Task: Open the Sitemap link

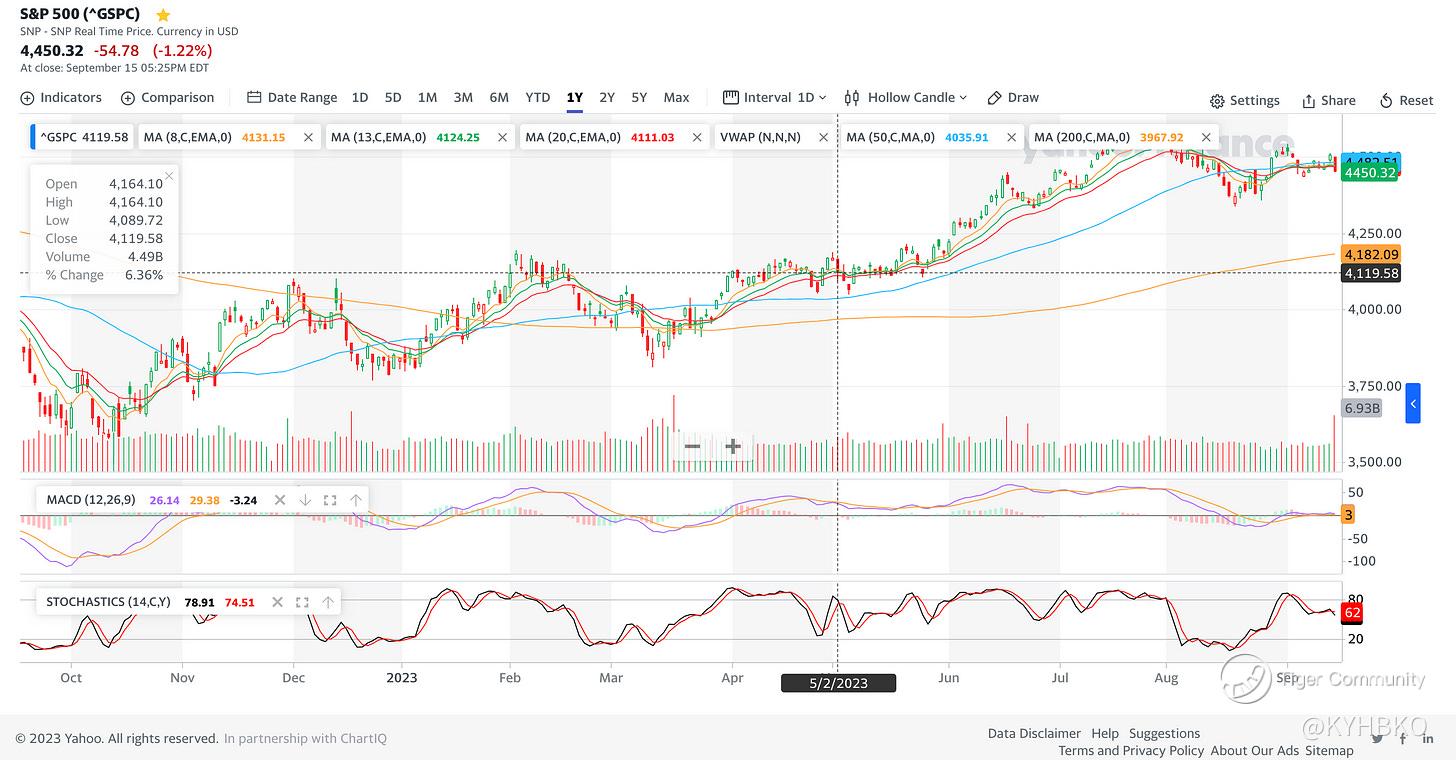Action: pos(1329,751)
